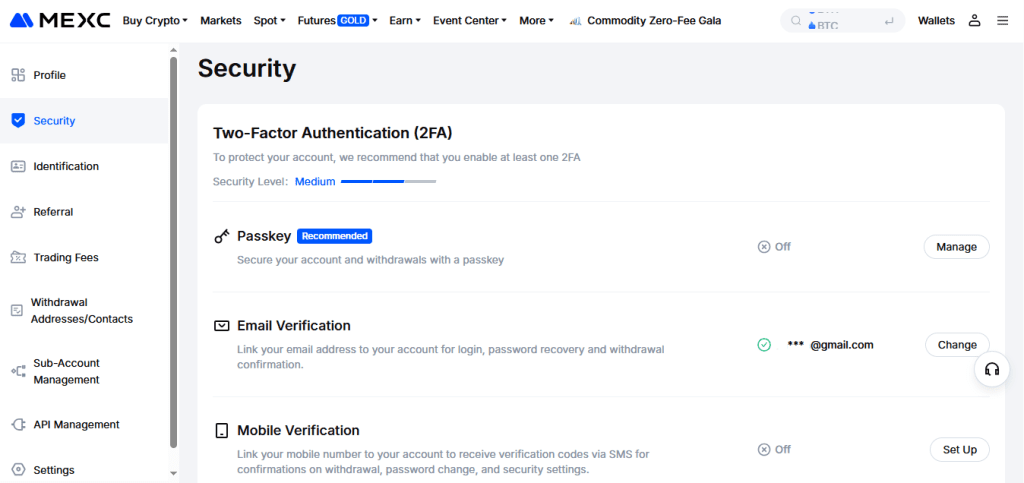Image resolution: width=1024 pixels, height=483 pixels.
Task: Click the Referral person icon
Action: (18, 212)
